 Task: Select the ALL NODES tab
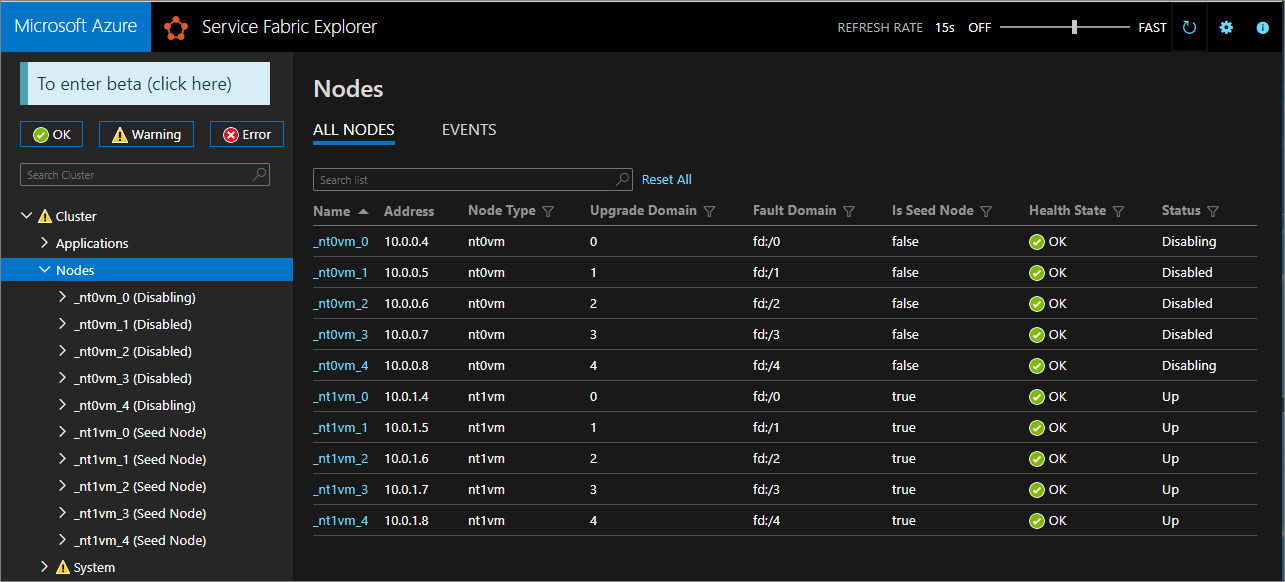click(x=354, y=129)
